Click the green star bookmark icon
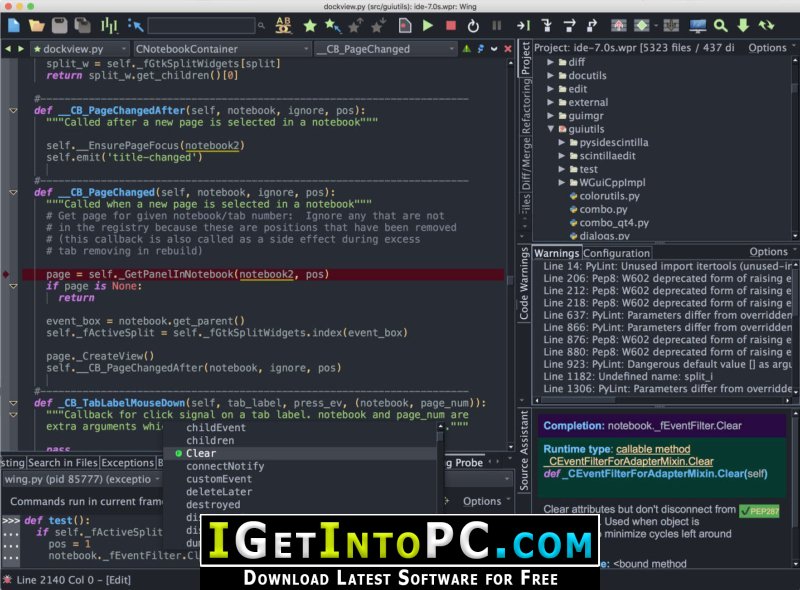800x590 pixels. (x=310, y=26)
